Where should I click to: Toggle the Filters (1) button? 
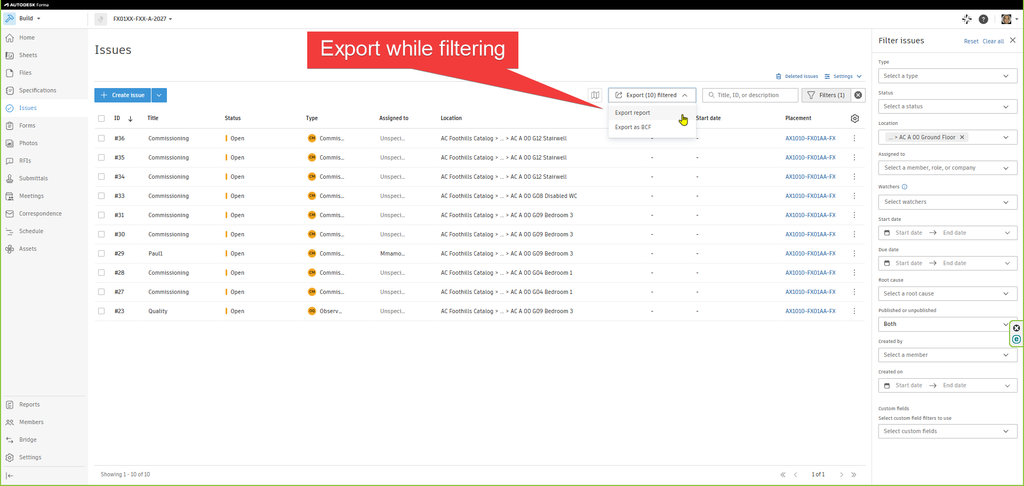click(826, 95)
